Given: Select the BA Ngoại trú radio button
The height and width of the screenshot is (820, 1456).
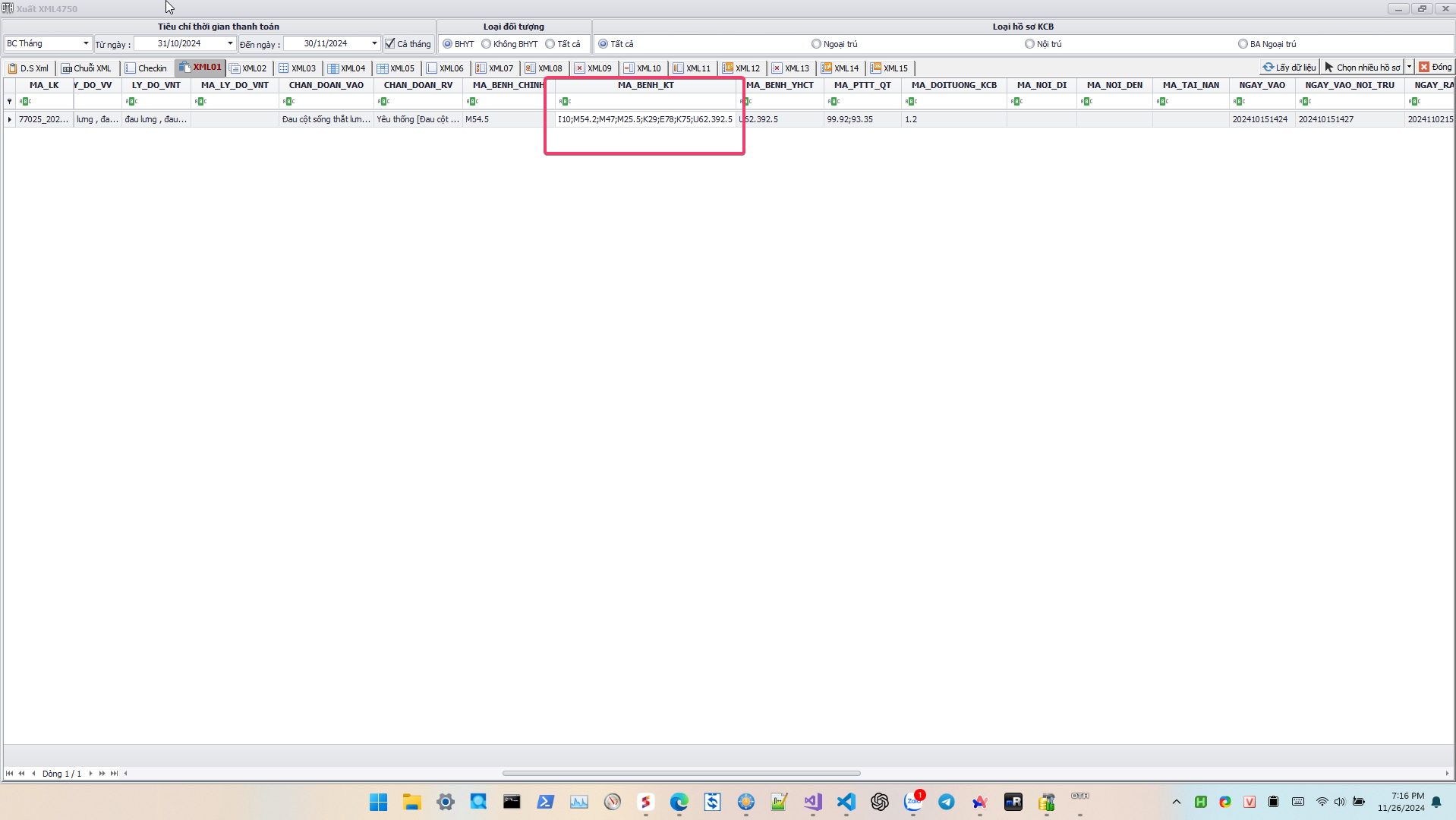Looking at the screenshot, I should point(1243,44).
